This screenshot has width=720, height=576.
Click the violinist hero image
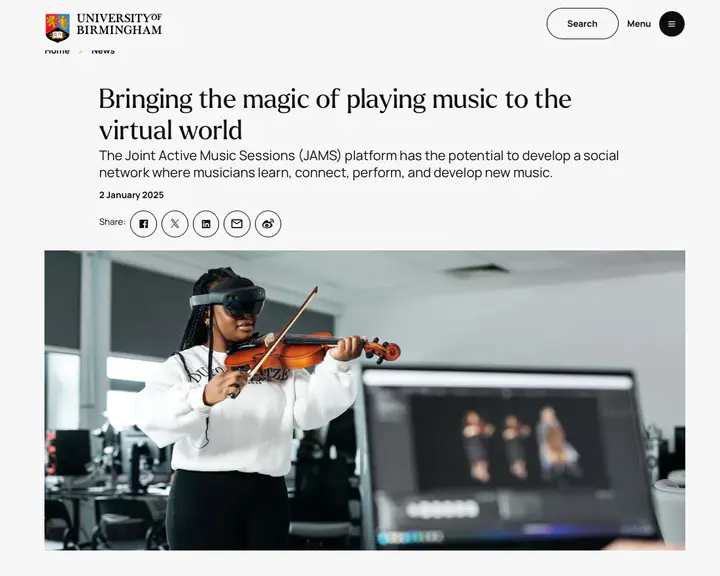pyautogui.click(x=365, y=400)
